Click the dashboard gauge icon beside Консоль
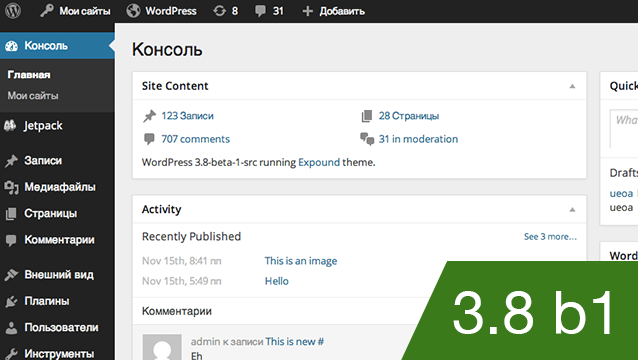 pyautogui.click(x=11, y=46)
